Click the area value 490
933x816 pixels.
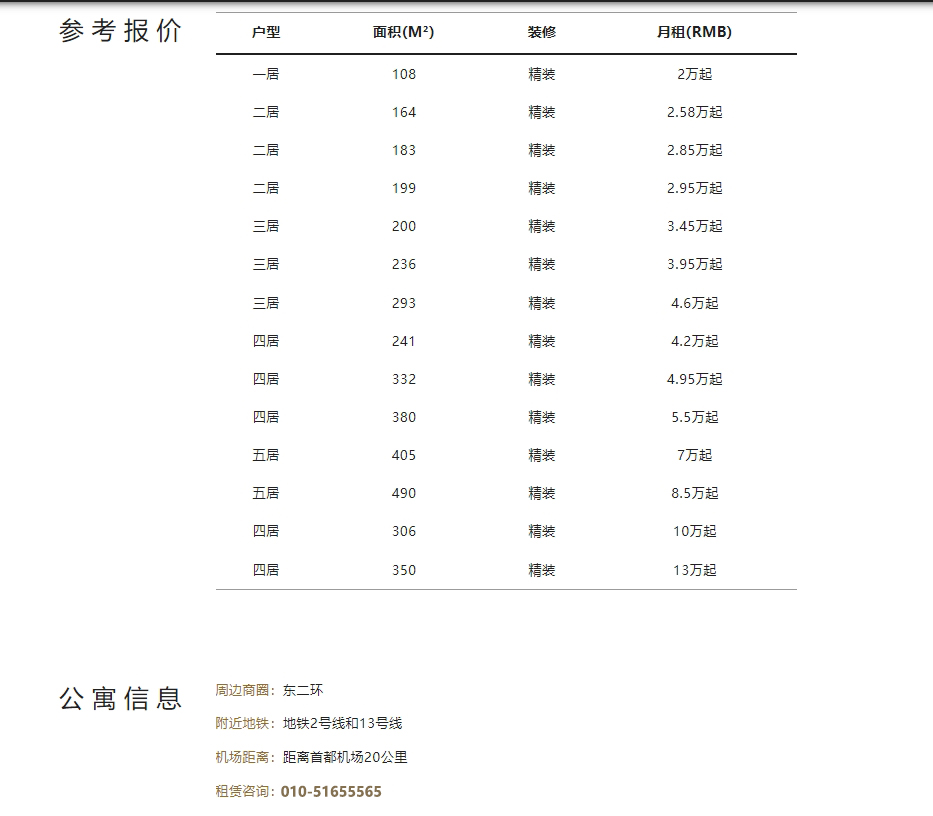(404, 494)
